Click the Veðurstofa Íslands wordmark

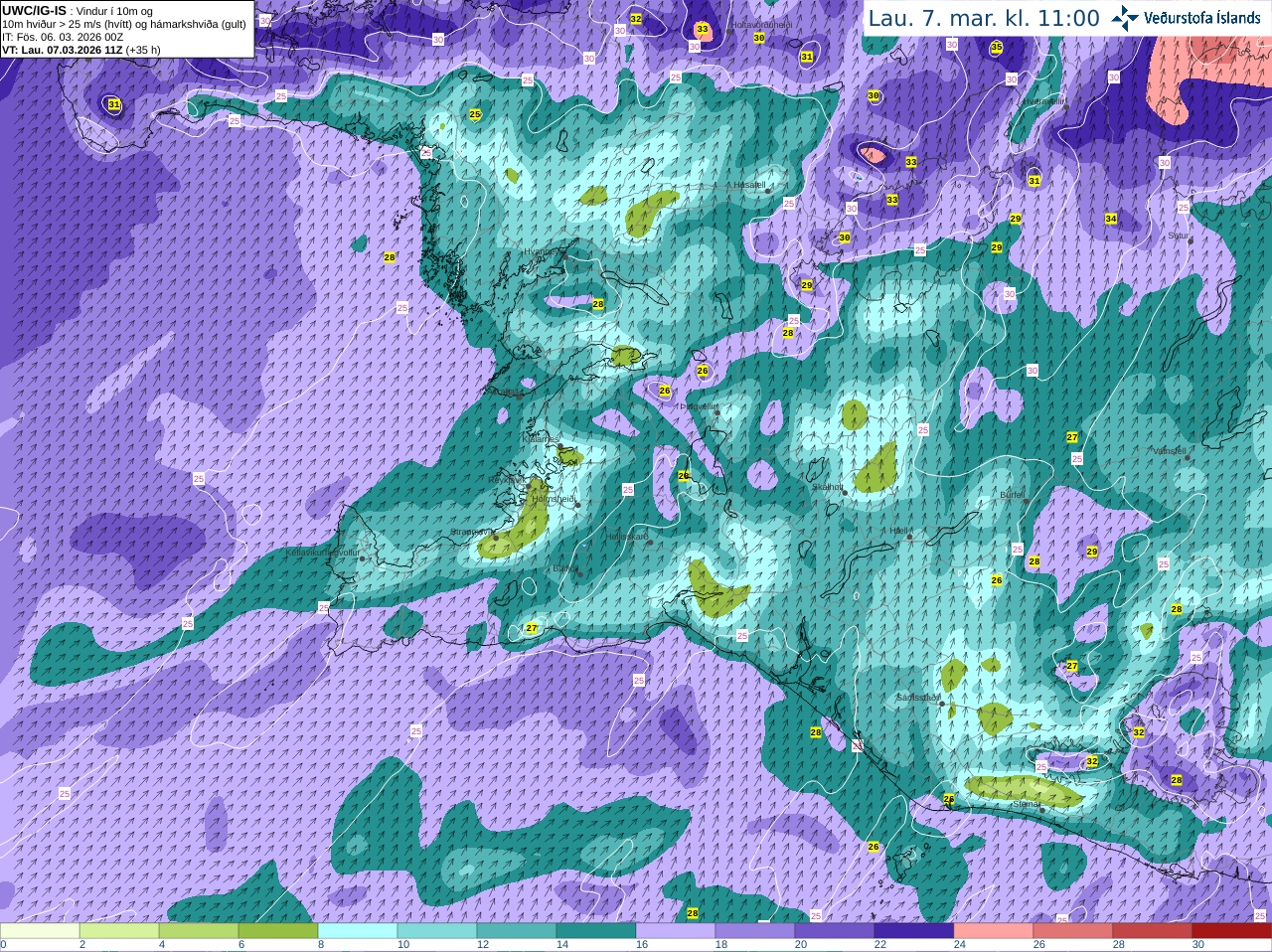(1202, 18)
